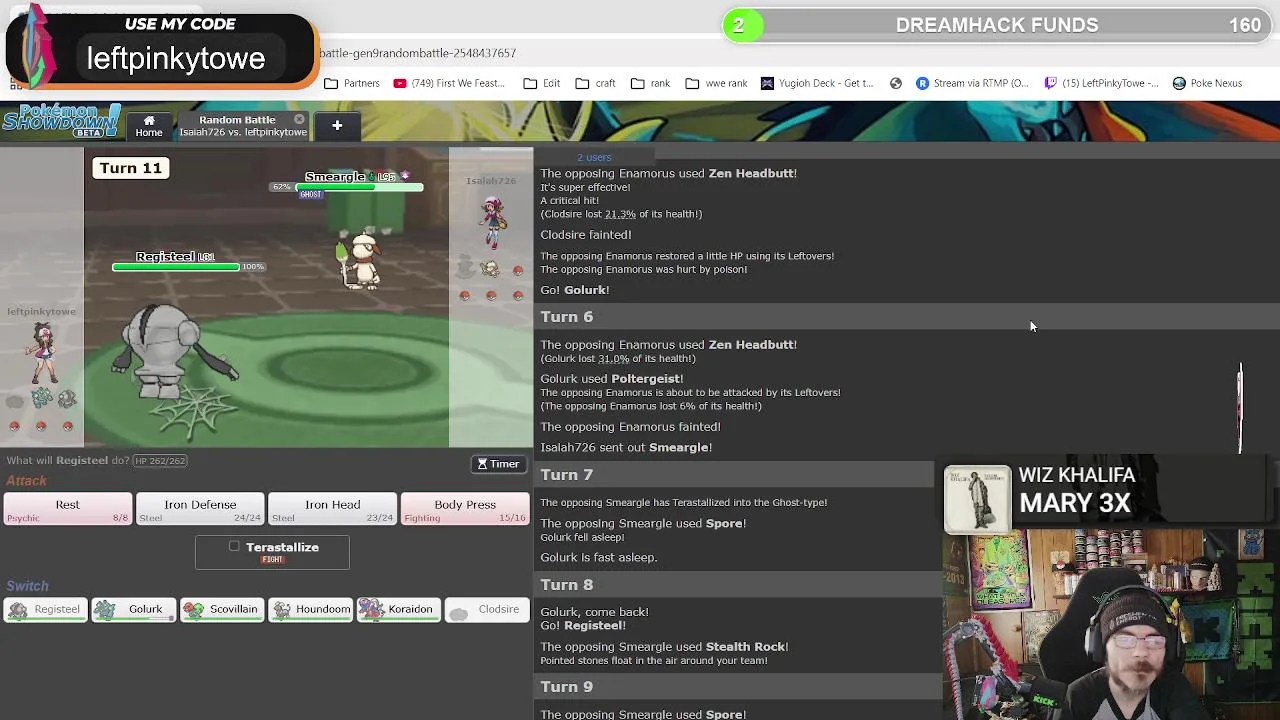
Task: Click the Turn 8 log heading
Action: (x=567, y=585)
